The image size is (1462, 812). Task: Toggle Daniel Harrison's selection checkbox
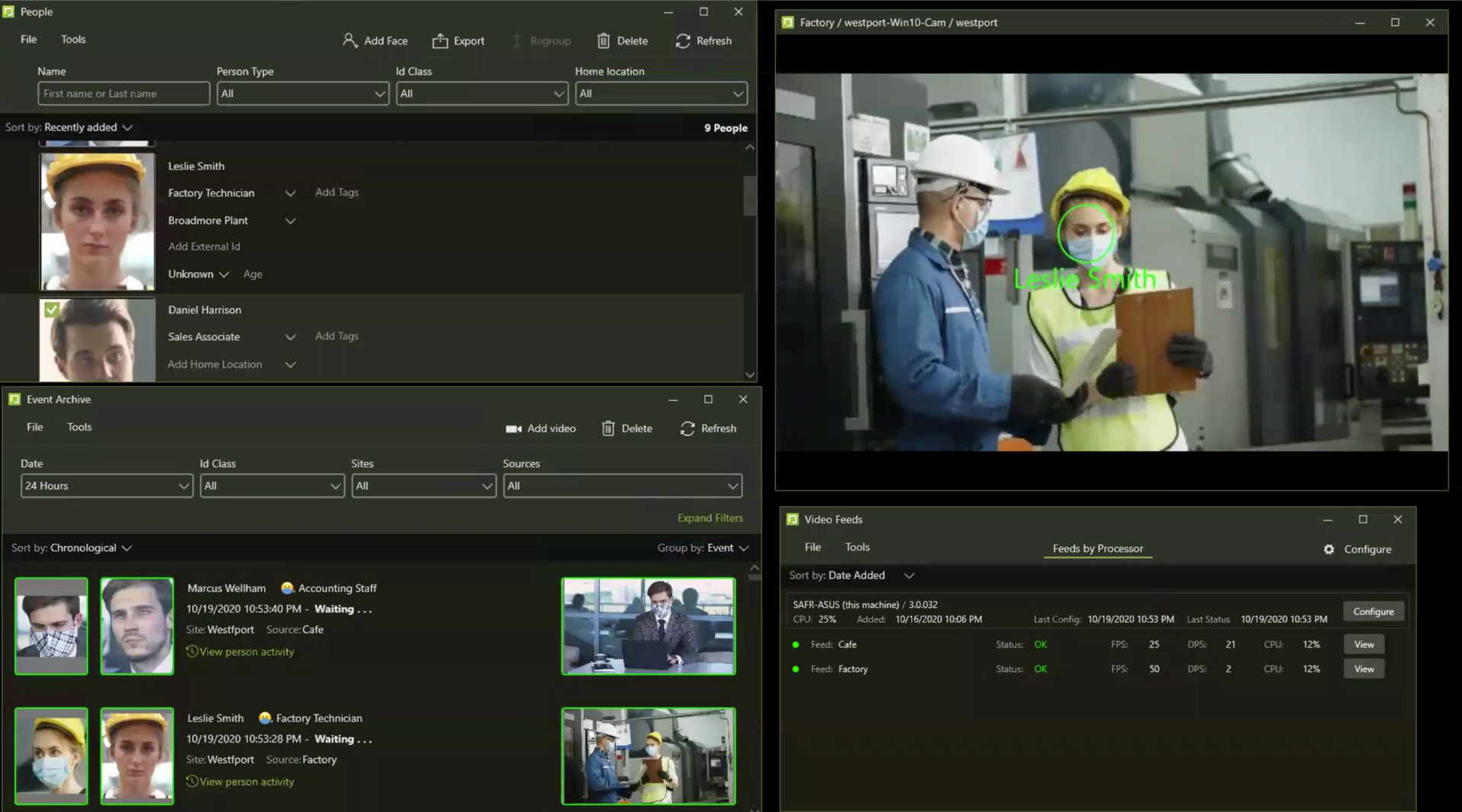click(x=50, y=309)
